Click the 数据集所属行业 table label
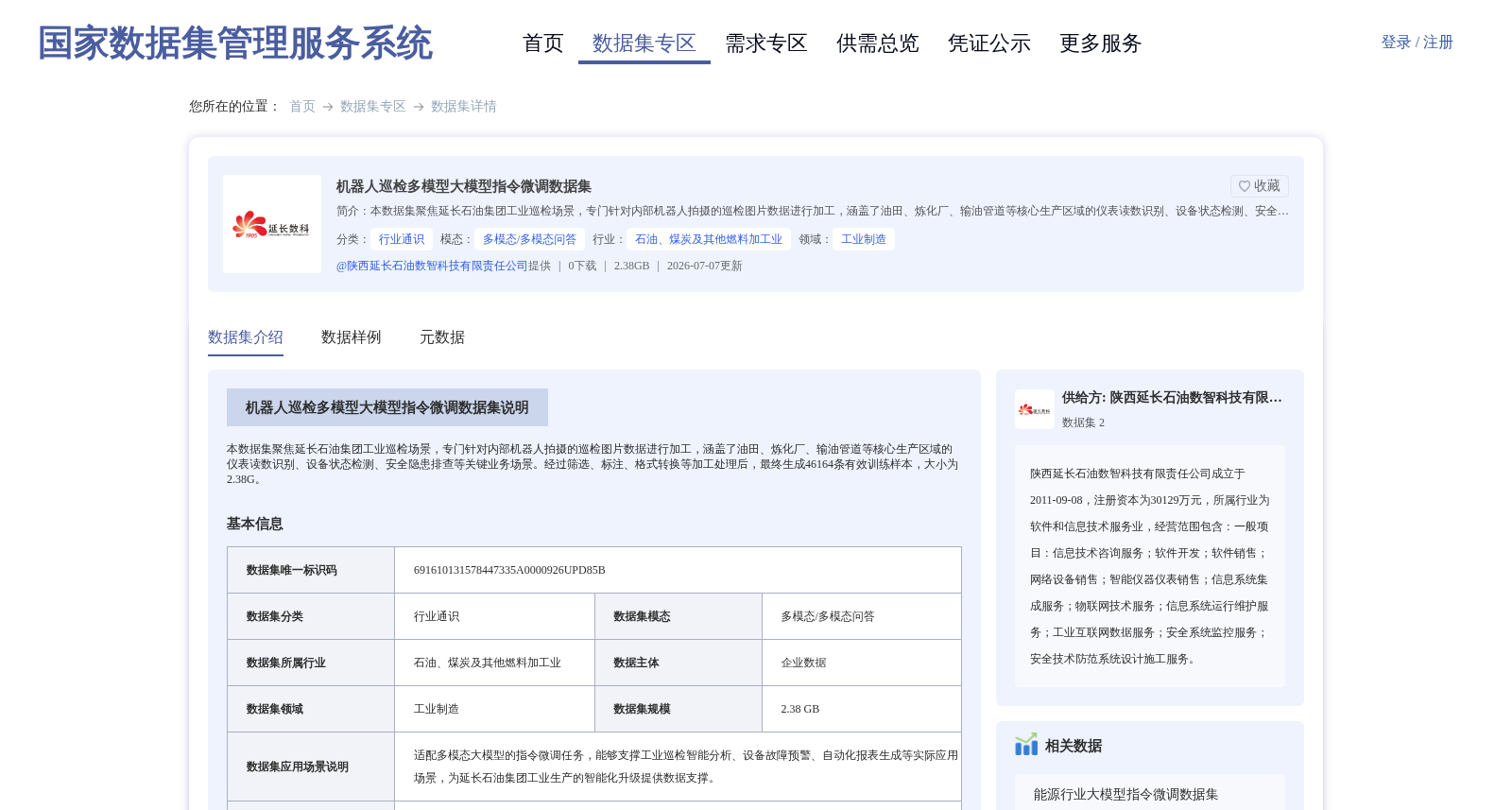The image size is (1512, 810). 285,663
